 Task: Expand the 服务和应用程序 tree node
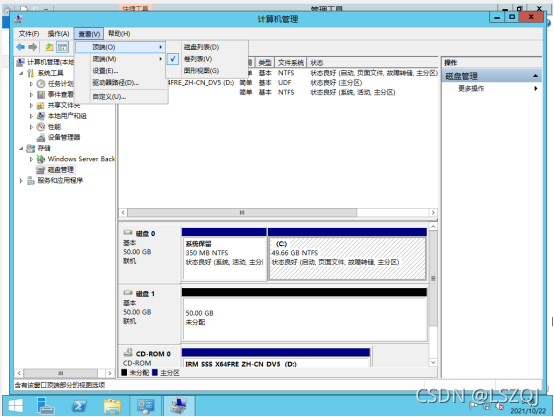[x=22, y=181]
